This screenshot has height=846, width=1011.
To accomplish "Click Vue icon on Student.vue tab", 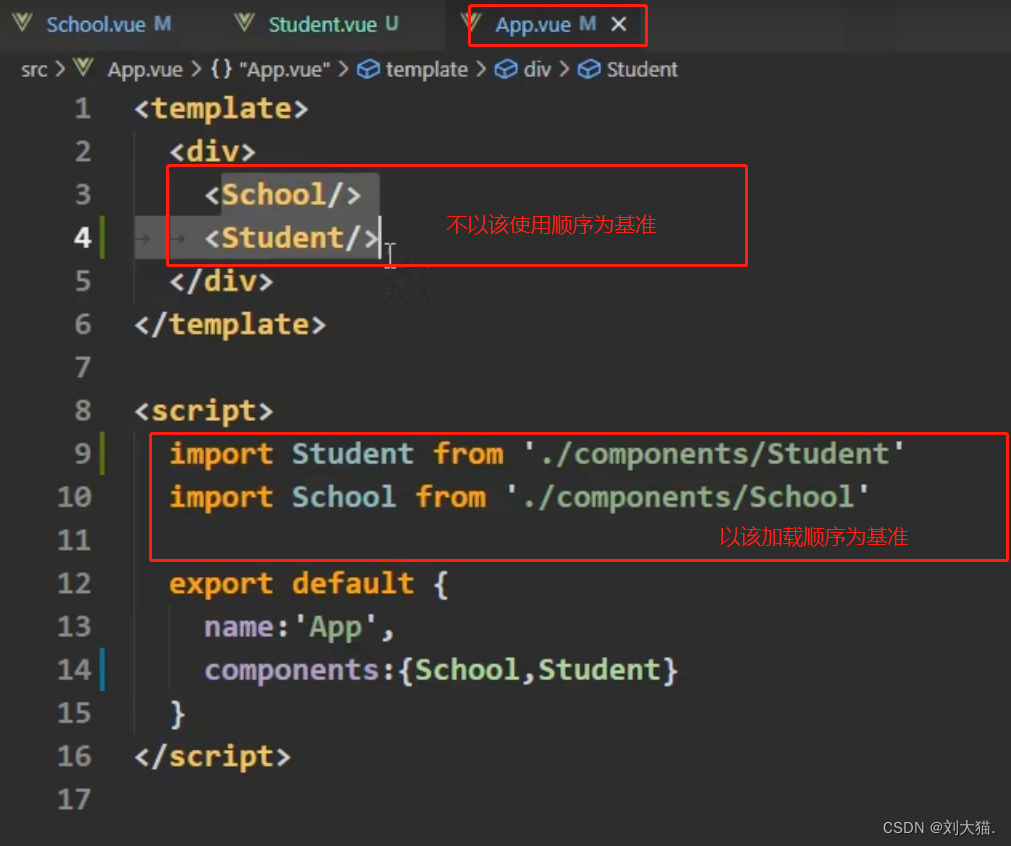I will (244, 24).
